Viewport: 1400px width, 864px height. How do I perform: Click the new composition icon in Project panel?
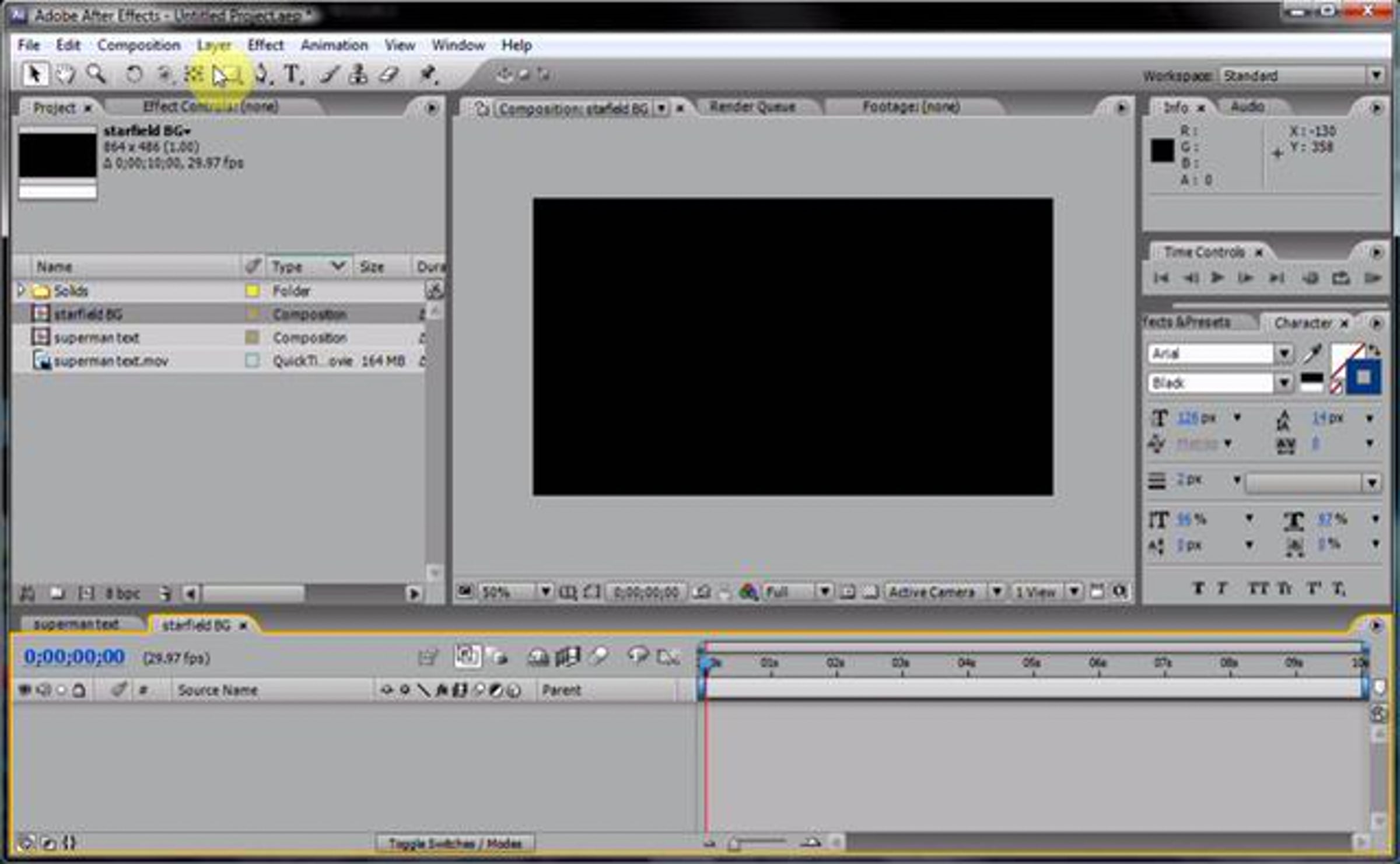tap(86, 593)
